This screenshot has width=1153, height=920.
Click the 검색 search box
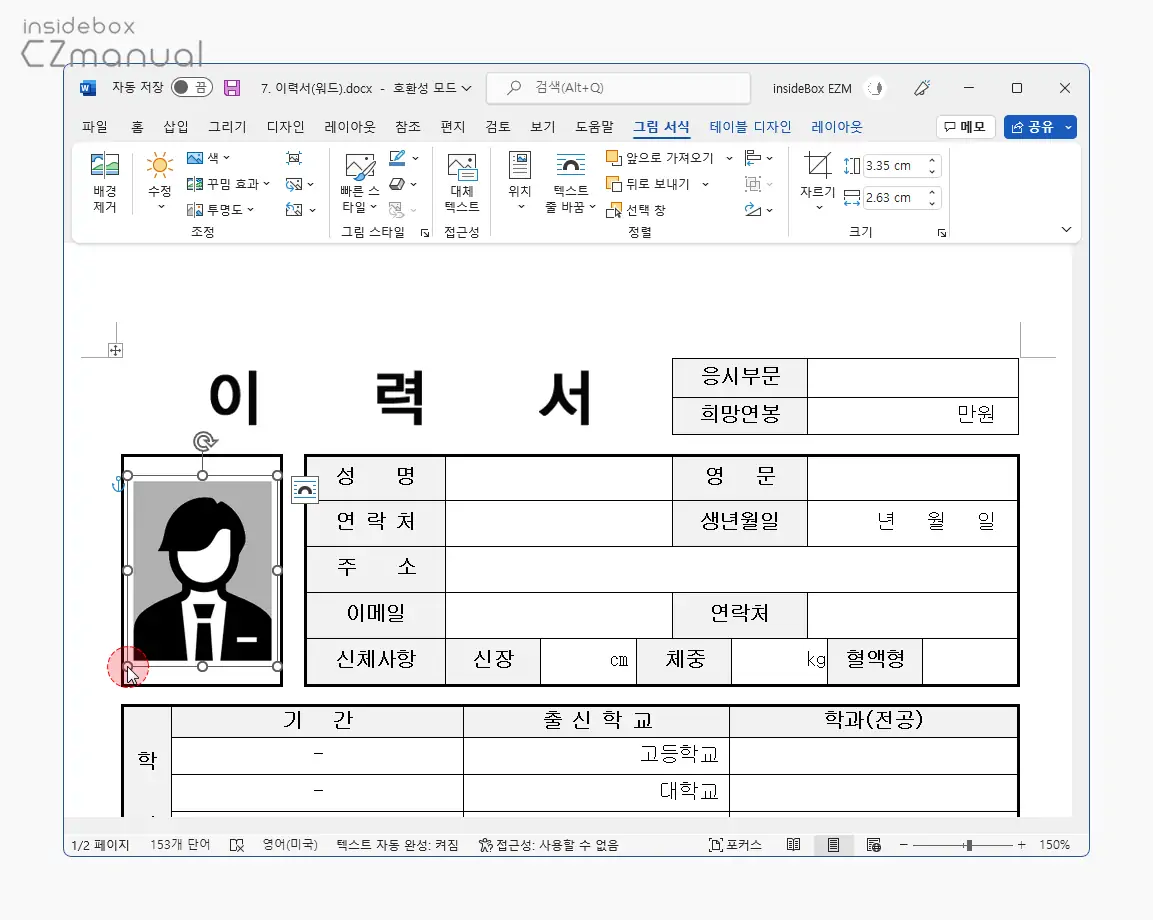point(618,88)
